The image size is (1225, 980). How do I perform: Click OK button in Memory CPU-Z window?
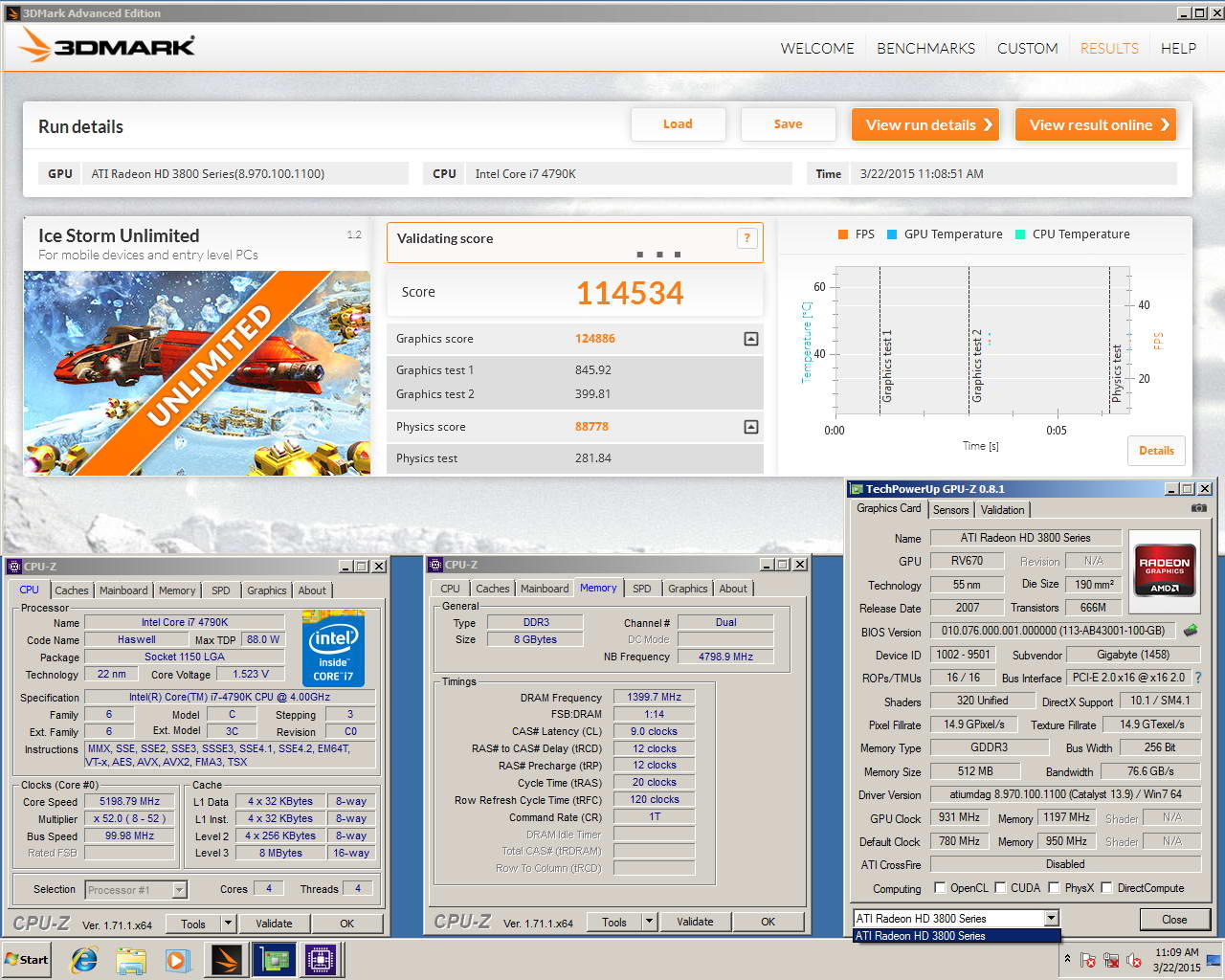pos(768,922)
